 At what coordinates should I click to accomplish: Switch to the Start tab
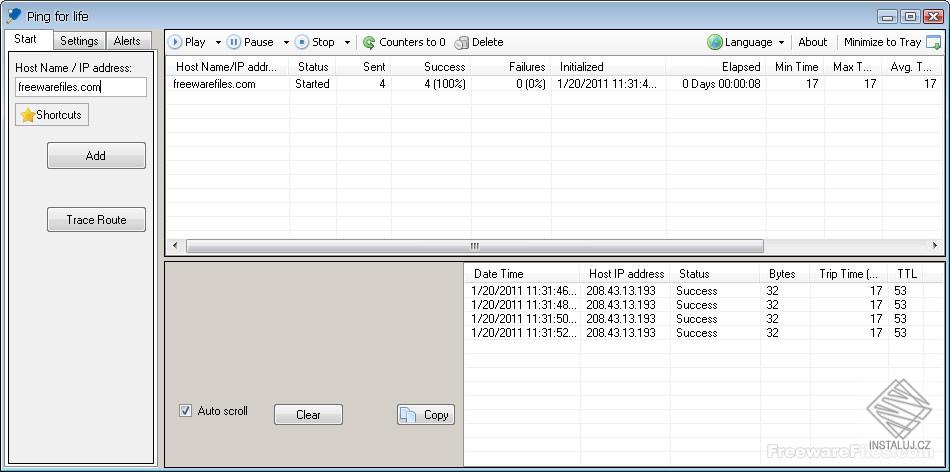coord(26,39)
